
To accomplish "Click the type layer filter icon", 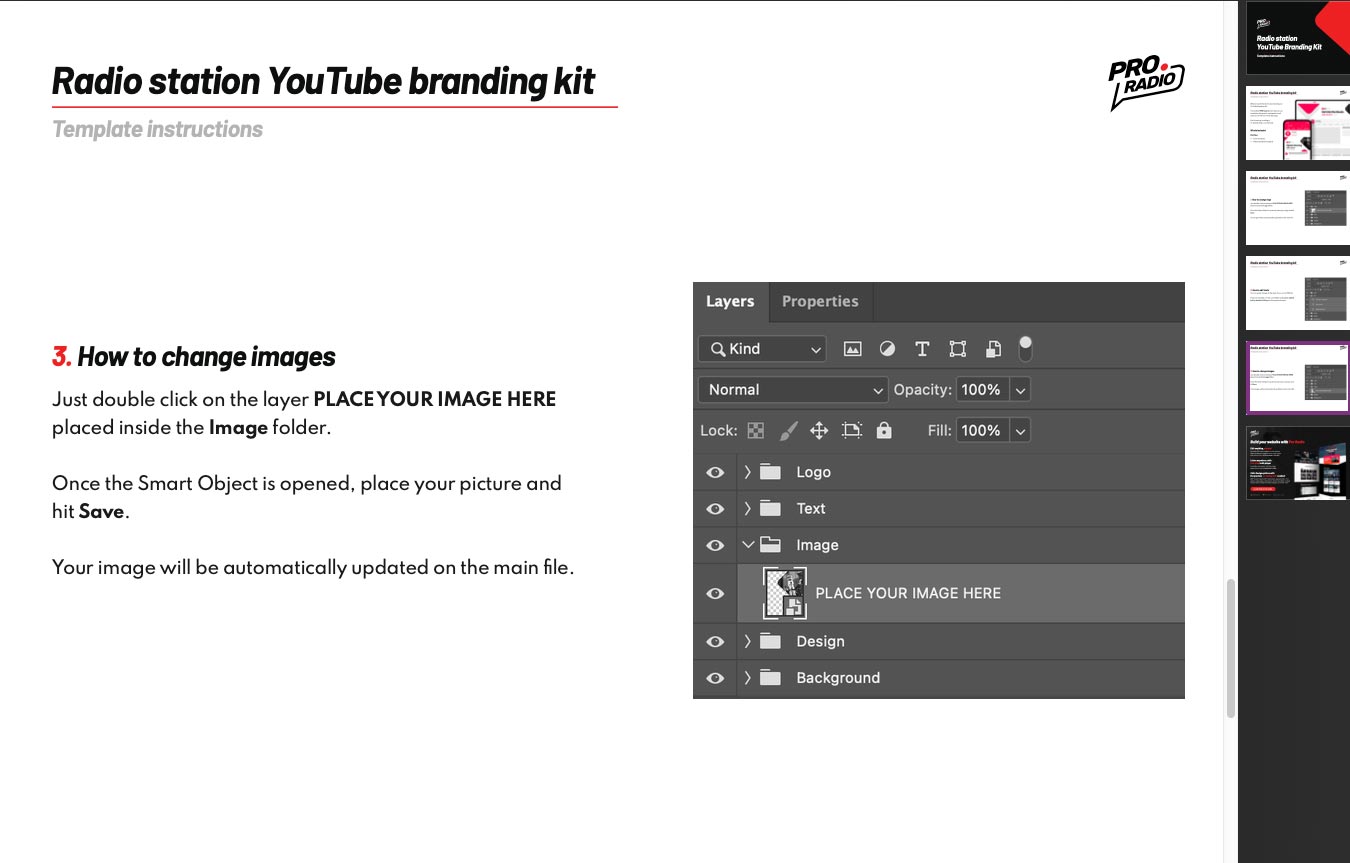I will click(922, 349).
